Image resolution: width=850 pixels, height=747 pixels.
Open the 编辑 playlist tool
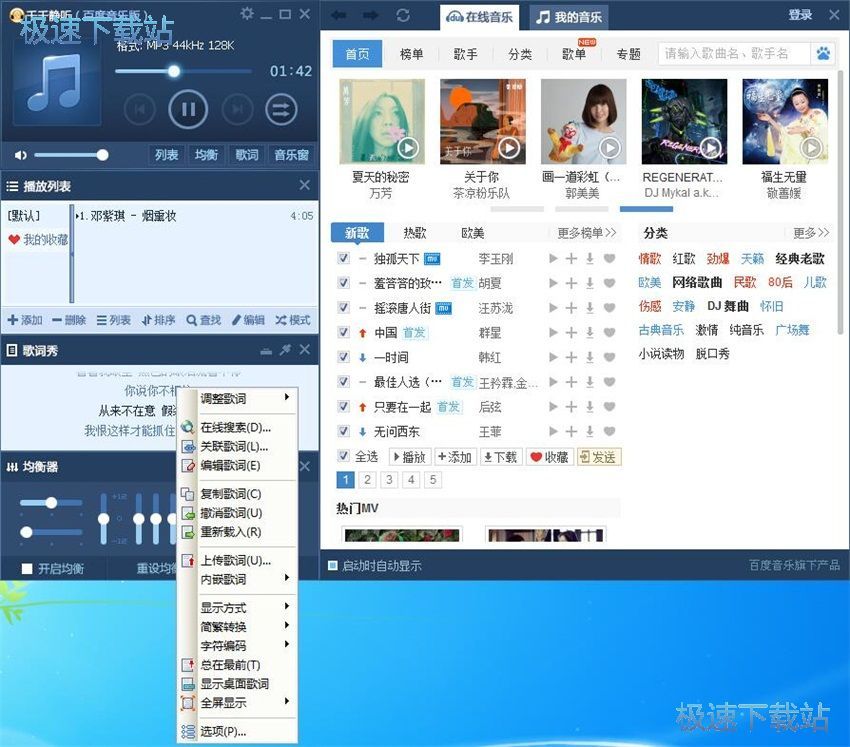(x=248, y=320)
